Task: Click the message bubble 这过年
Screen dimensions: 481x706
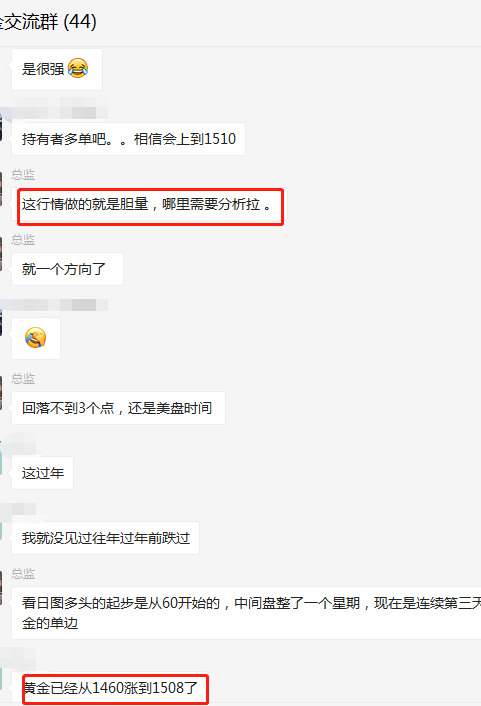Action: coord(43,473)
